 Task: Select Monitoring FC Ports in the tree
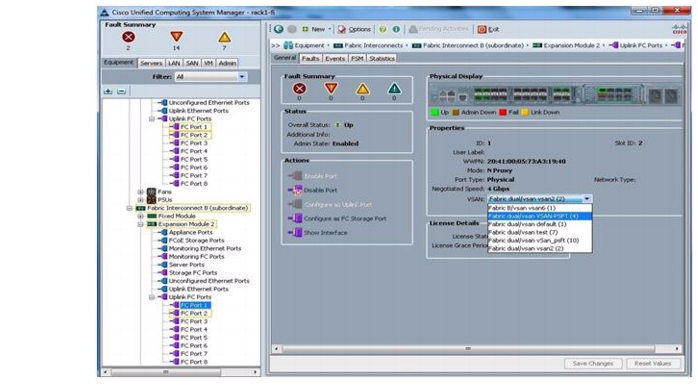point(196,257)
